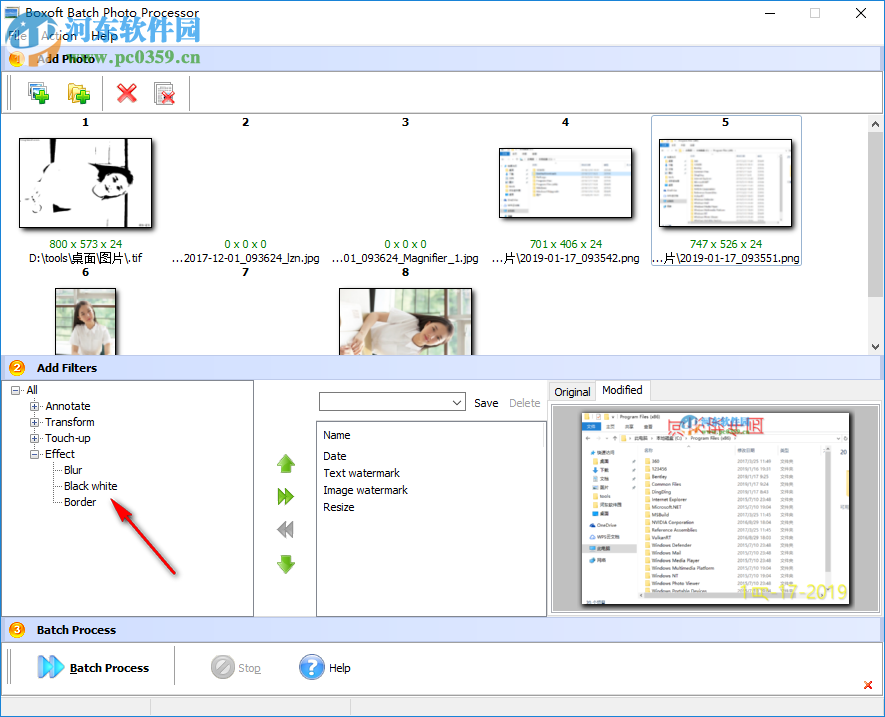Expand the Annotate tree node

35,406
